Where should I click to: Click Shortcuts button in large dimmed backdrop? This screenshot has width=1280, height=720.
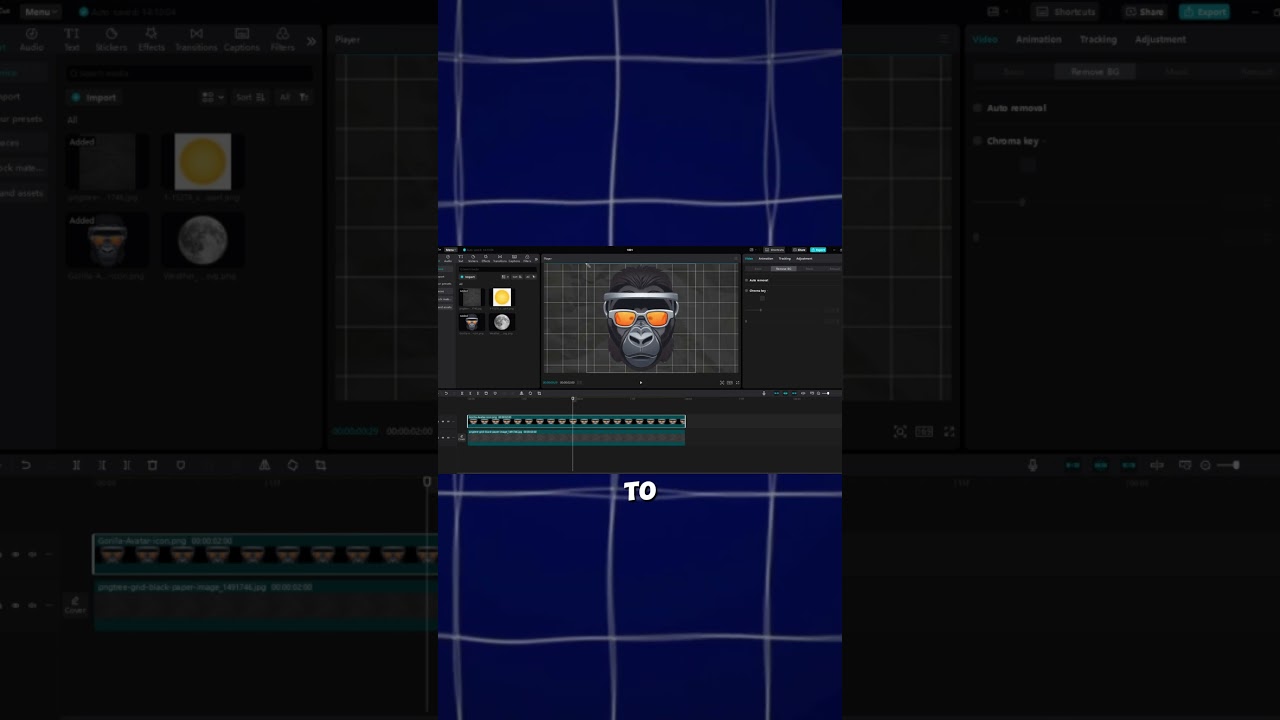click(x=1066, y=12)
